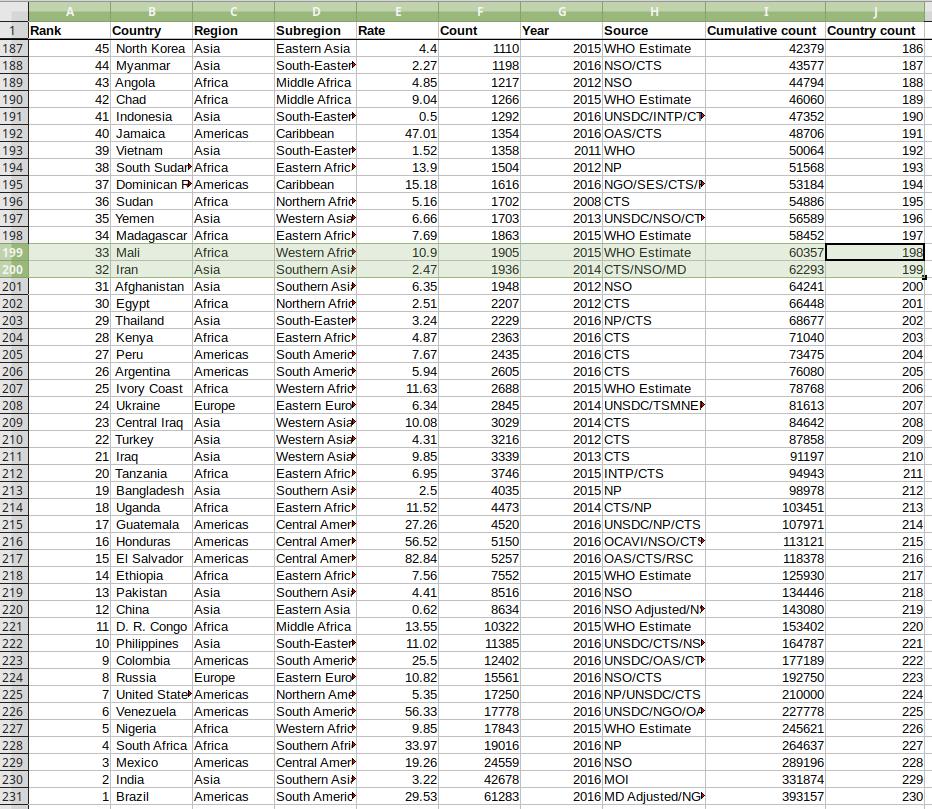Click count 17250 for United States

pos(480,694)
